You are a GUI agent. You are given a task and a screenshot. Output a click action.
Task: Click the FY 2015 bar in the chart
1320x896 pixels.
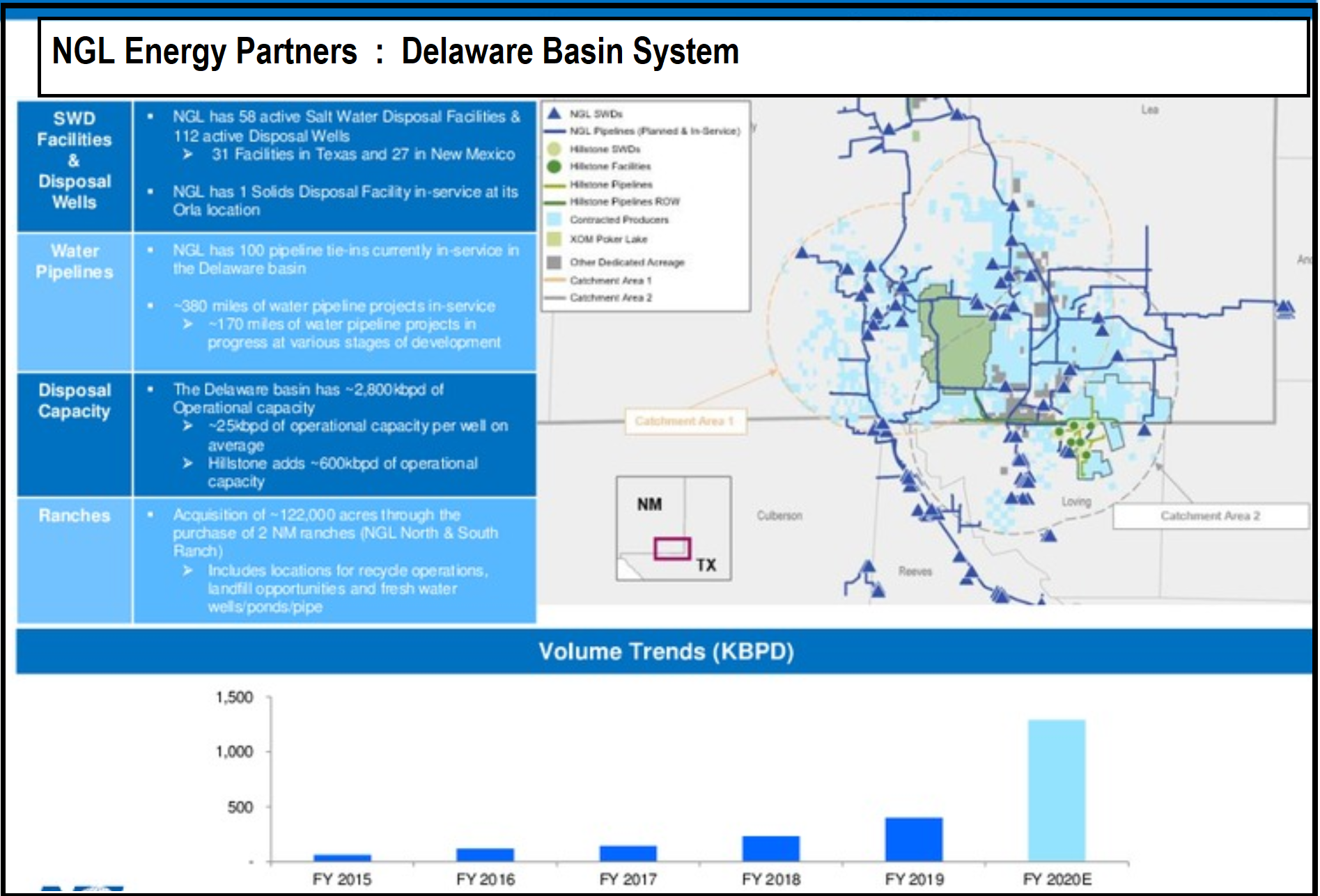tap(342, 858)
